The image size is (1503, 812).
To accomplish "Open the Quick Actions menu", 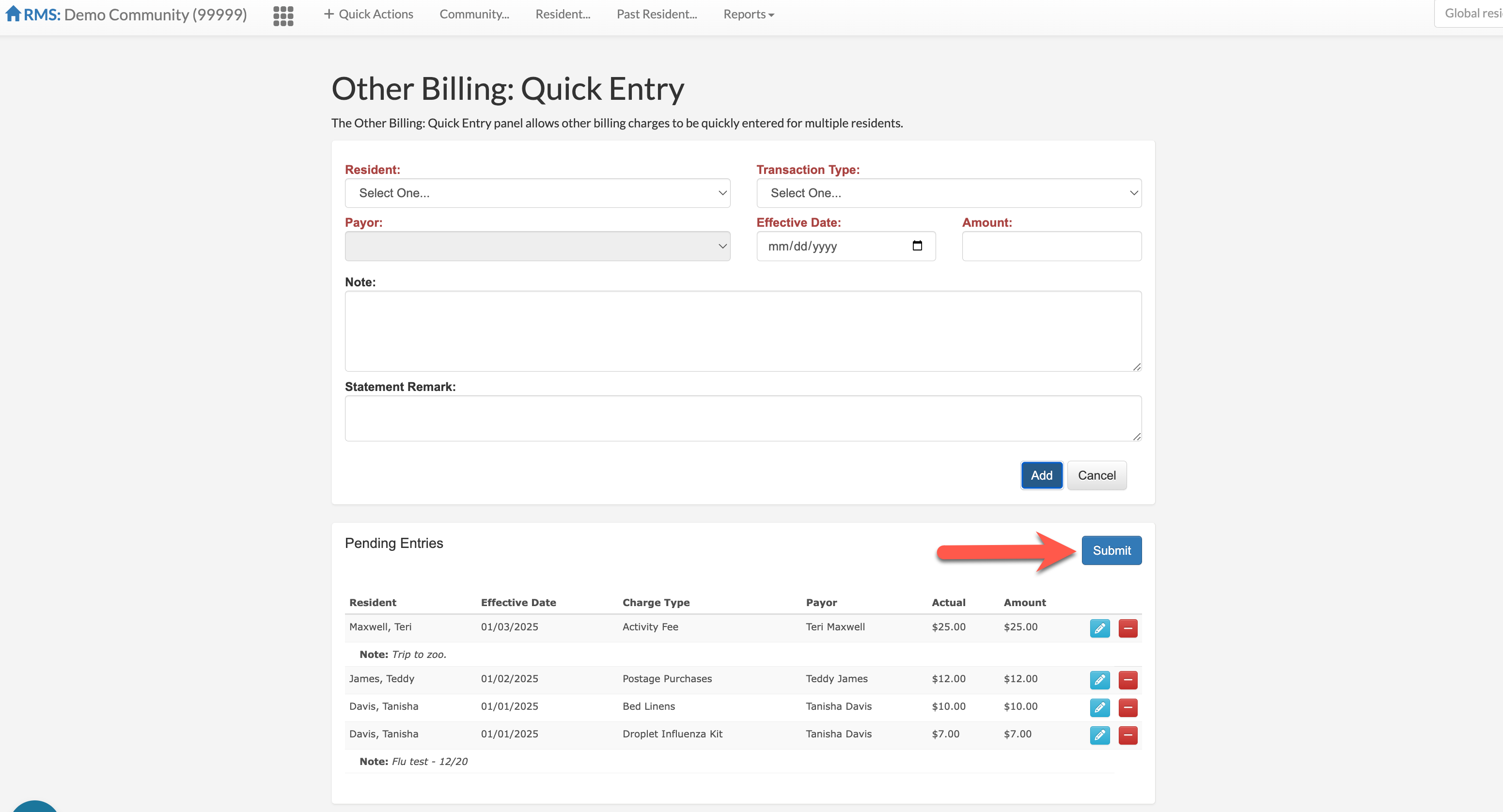I will click(x=368, y=14).
